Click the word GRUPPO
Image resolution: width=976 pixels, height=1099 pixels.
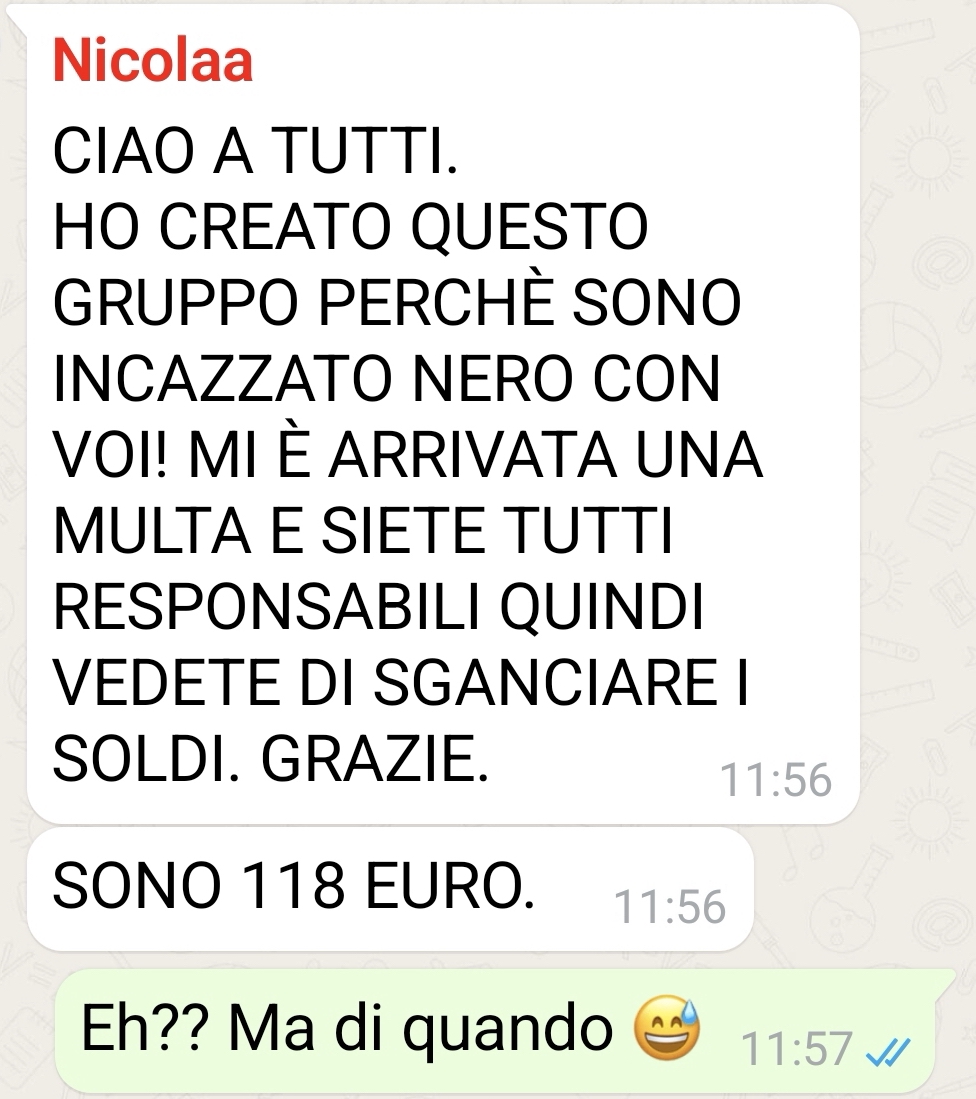(175, 303)
